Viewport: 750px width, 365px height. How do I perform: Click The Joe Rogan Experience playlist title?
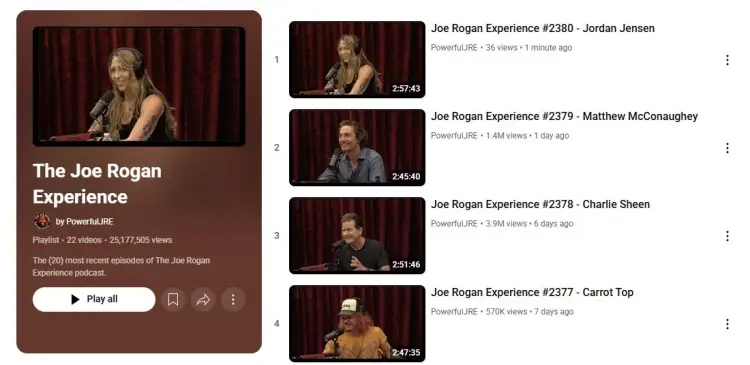click(x=97, y=184)
